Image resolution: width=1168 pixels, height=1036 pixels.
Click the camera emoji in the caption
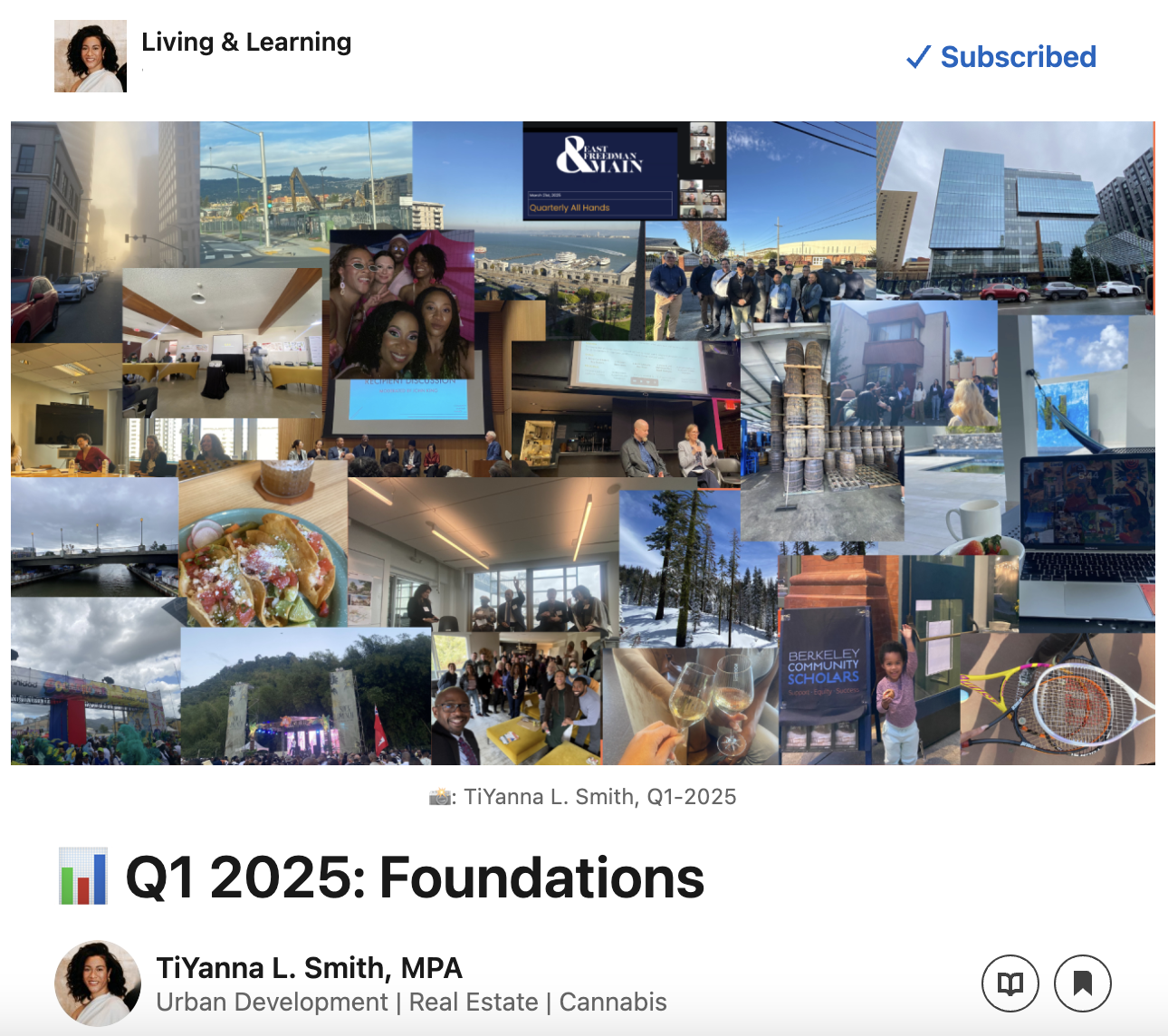[440, 797]
